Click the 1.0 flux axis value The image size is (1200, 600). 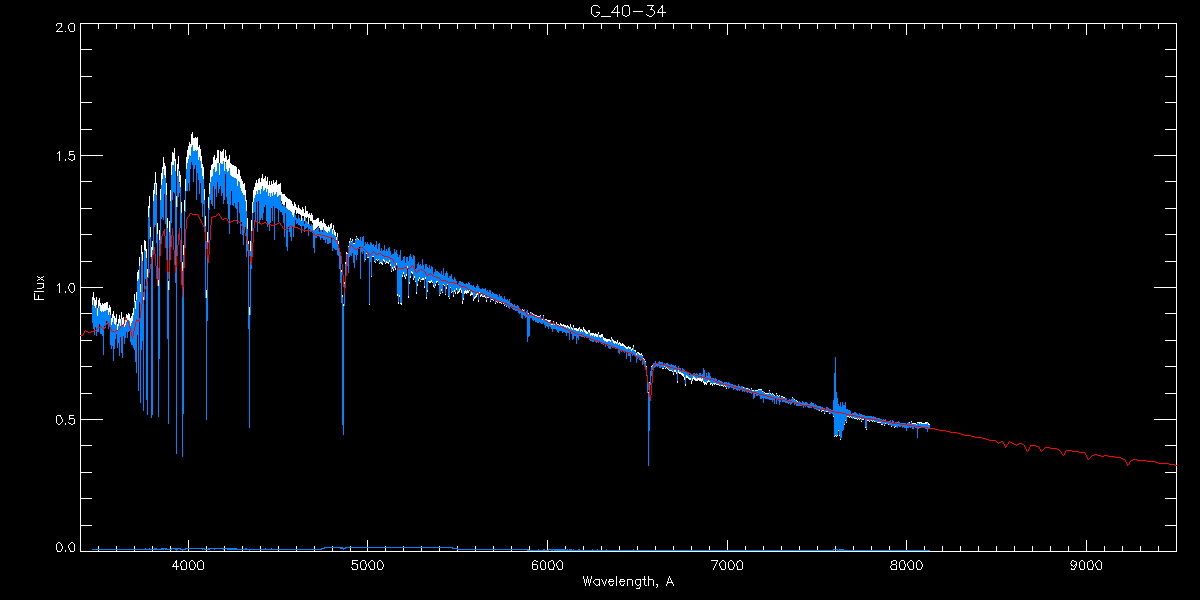coord(65,288)
